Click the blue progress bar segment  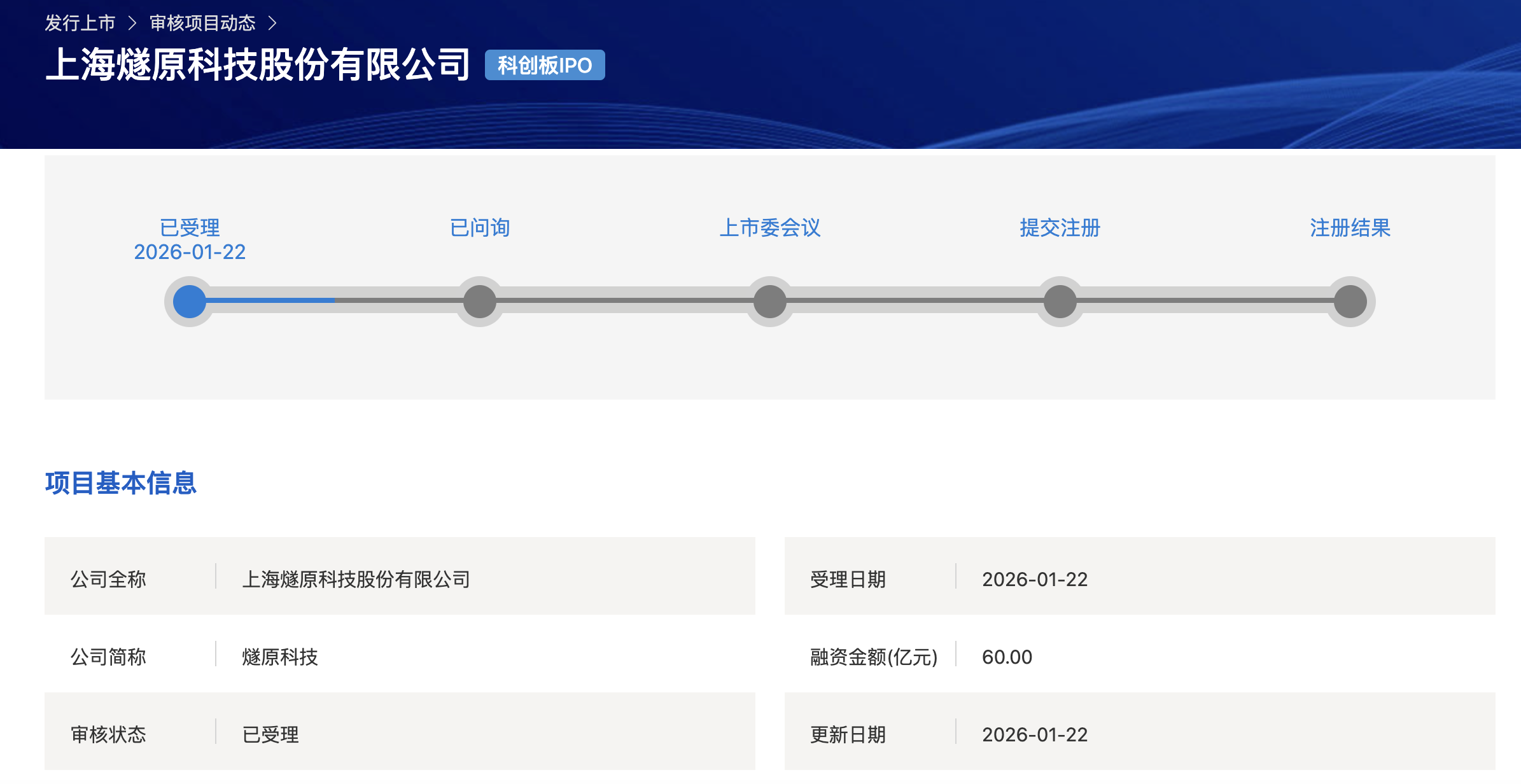(x=270, y=300)
